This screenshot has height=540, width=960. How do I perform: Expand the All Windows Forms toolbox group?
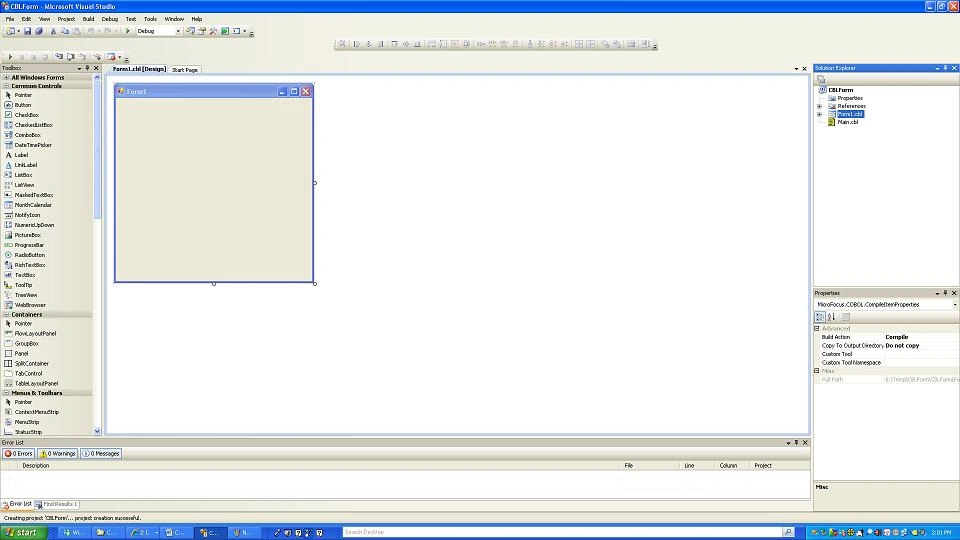(x=6, y=77)
